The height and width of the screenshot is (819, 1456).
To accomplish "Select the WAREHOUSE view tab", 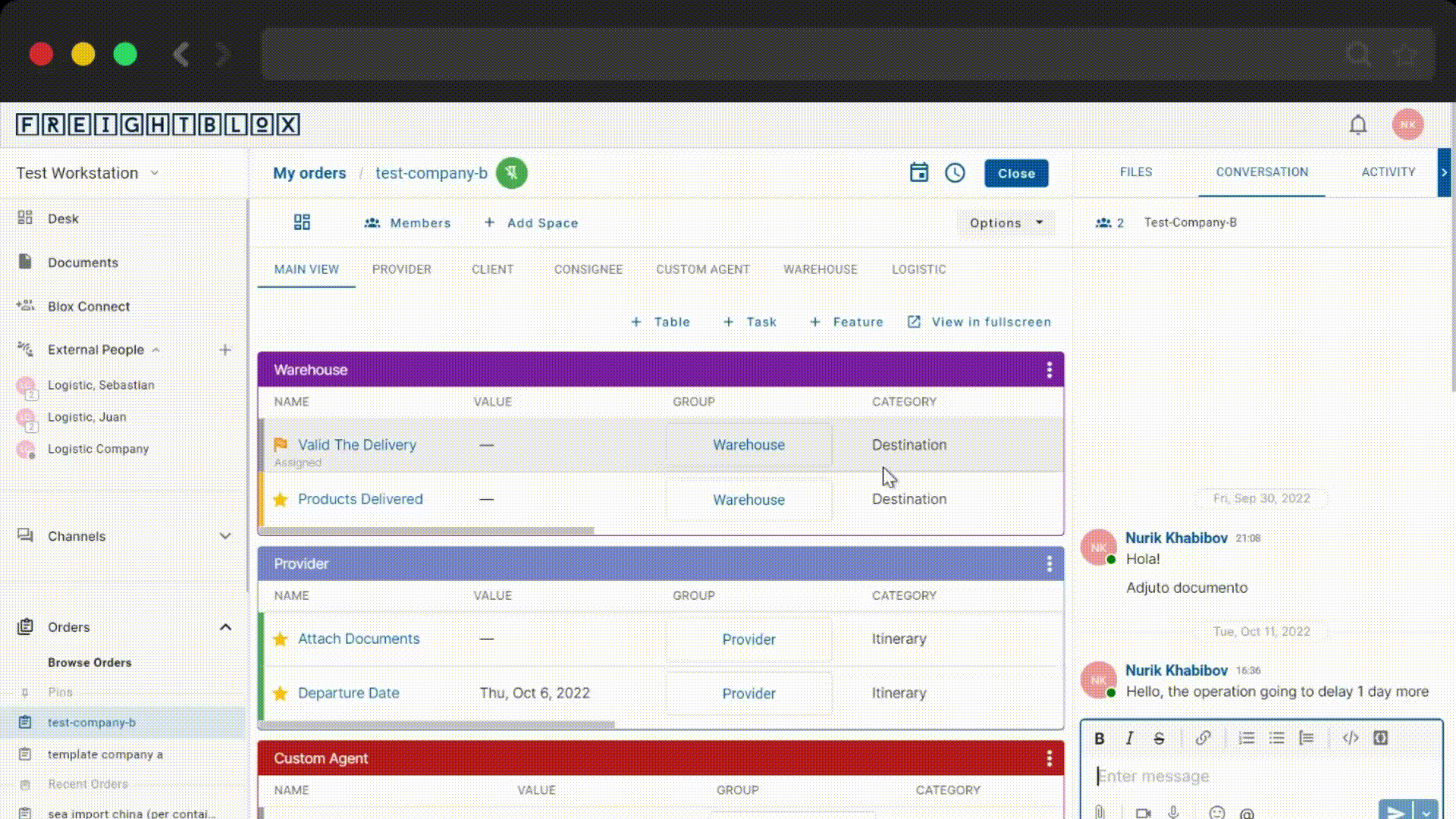I will 820,269.
